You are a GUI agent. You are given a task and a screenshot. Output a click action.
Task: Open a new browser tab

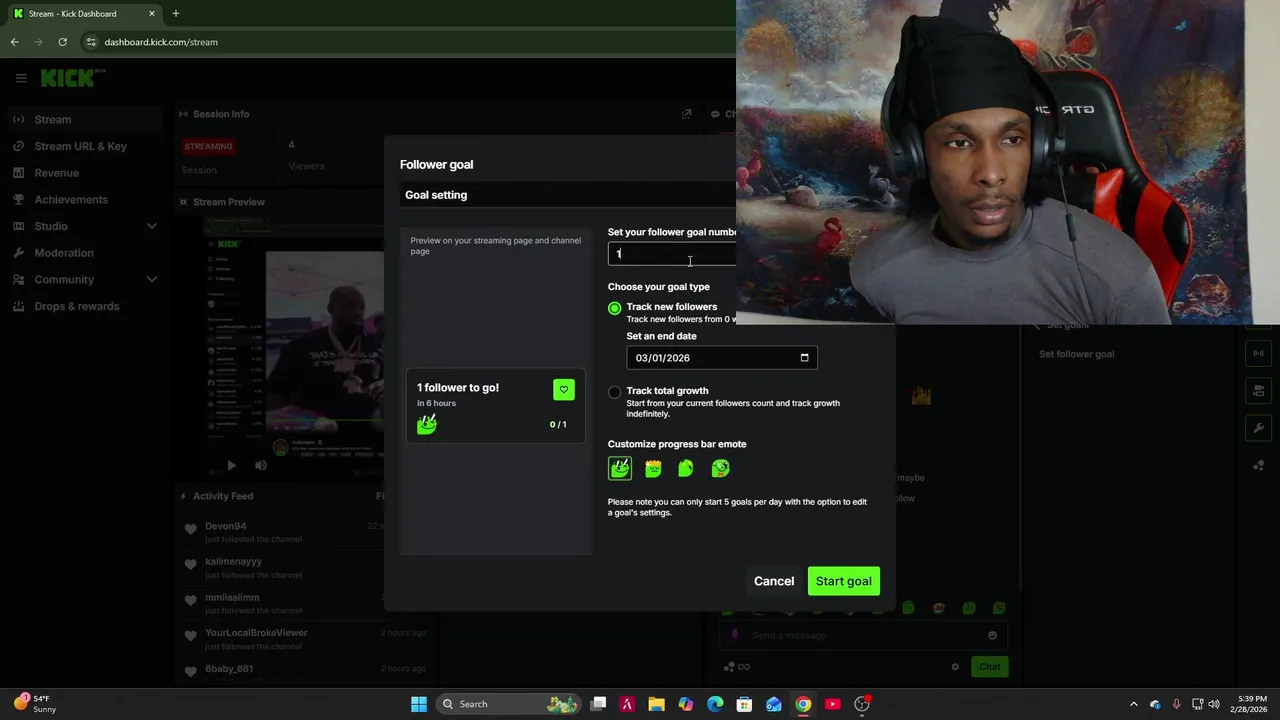coord(176,13)
